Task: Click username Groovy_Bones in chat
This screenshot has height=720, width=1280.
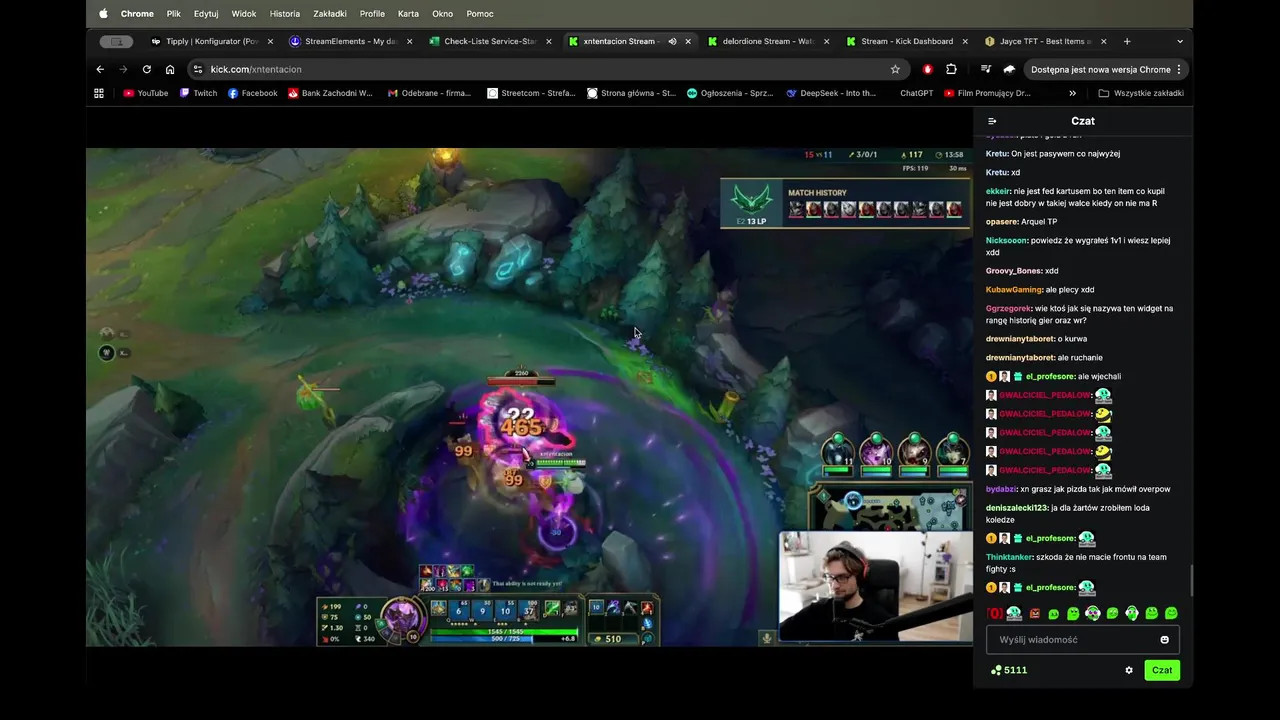Action: click(x=1014, y=271)
